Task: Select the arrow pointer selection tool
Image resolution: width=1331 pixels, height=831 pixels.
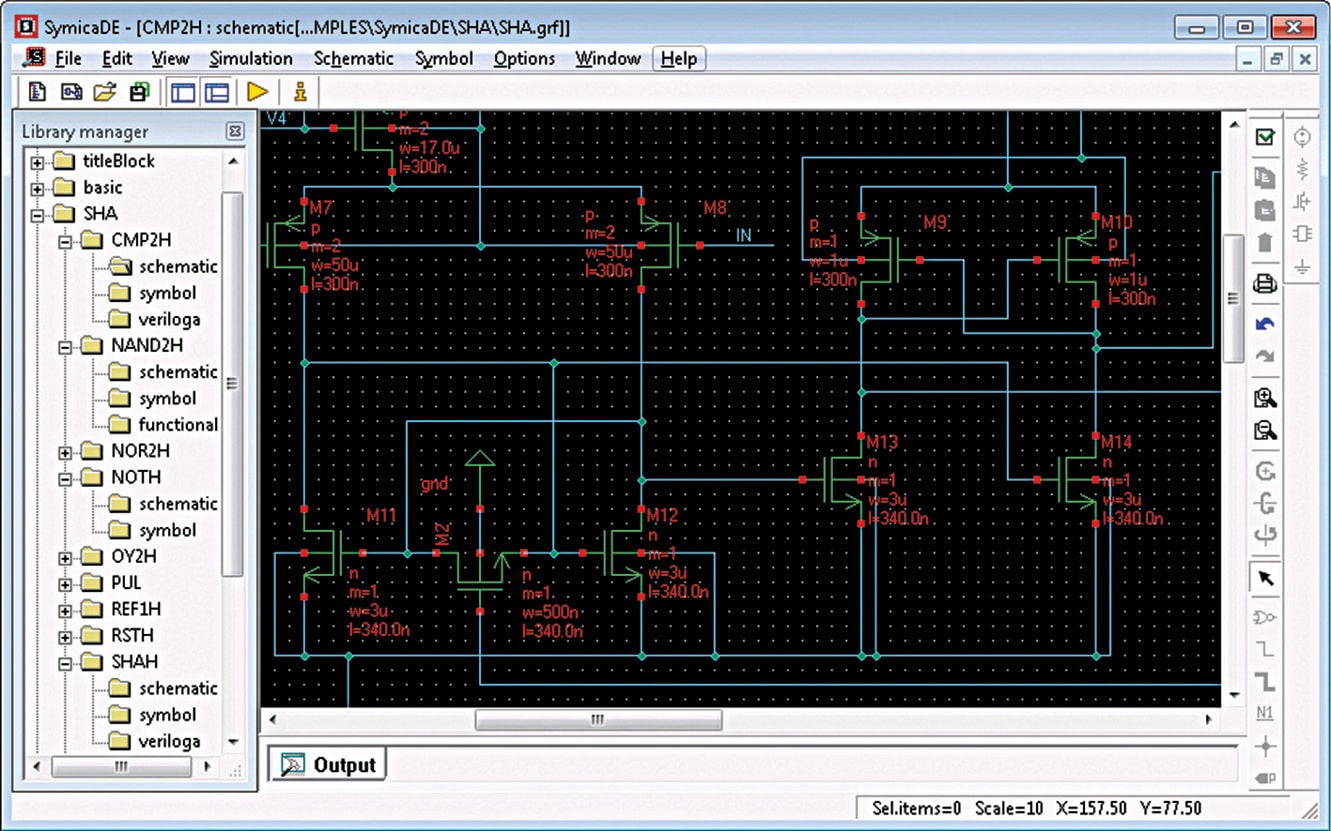Action: (x=1265, y=579)
